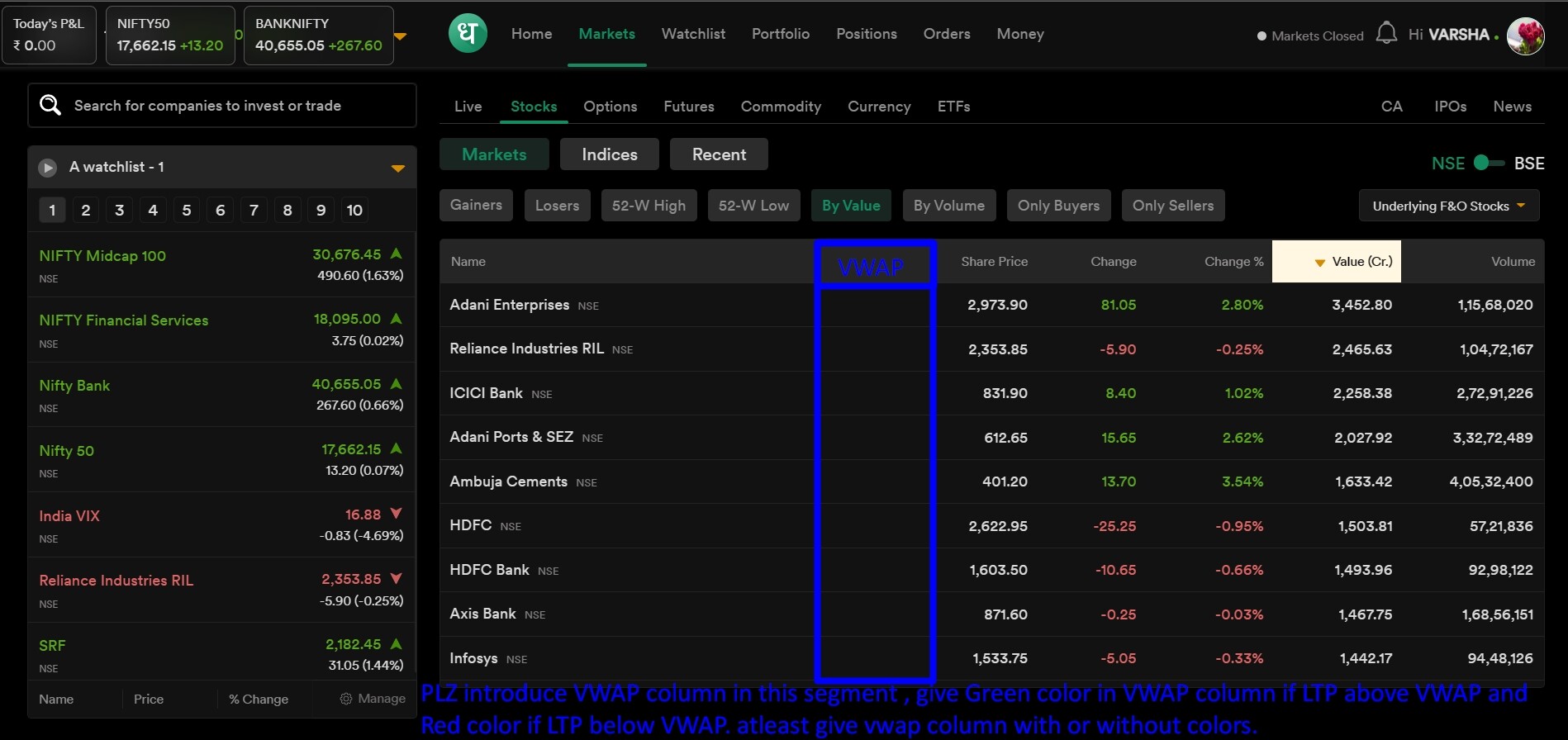Image resolution: width=1568 pixels, height=740 pixels.
Task: Open the Markets menu
Action: coord(606,34)
